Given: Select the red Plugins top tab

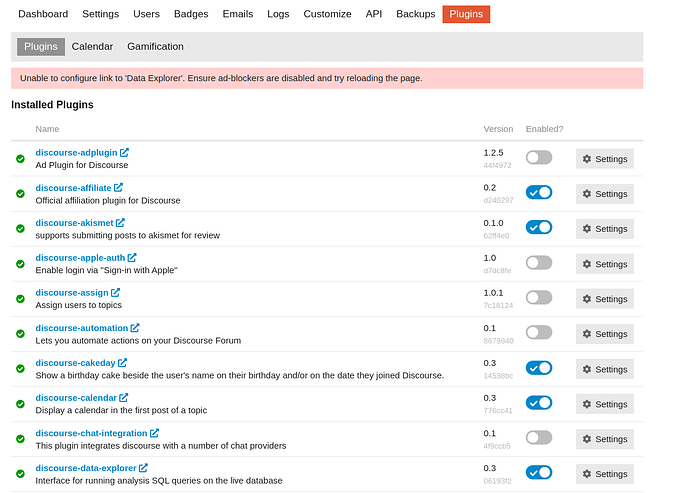Looking at the screenshot, I should click(466, 14).
